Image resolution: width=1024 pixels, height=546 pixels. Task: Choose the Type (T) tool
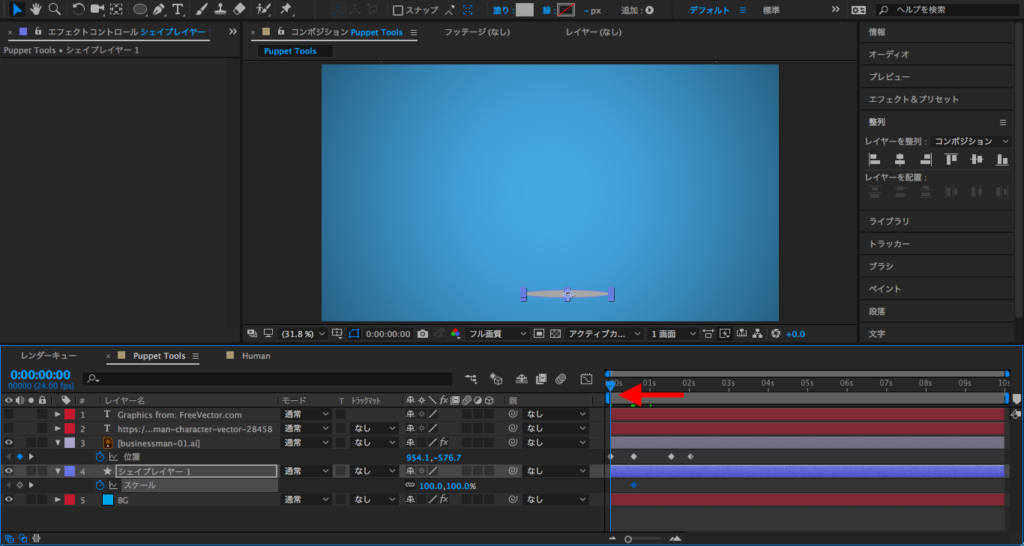178,10
